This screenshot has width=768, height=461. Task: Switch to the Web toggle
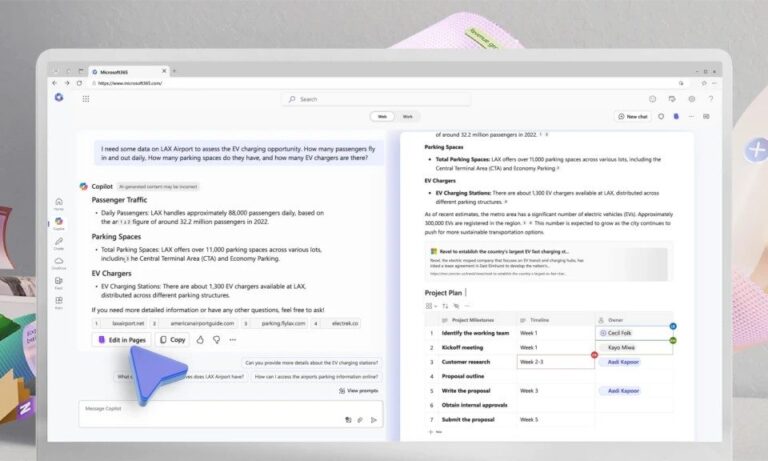pos(382,117)
